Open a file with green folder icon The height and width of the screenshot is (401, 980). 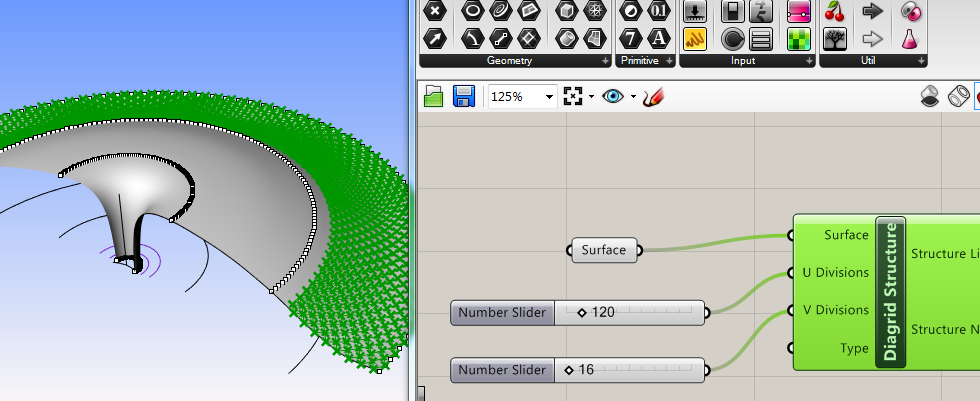click(x=433, y=96)
